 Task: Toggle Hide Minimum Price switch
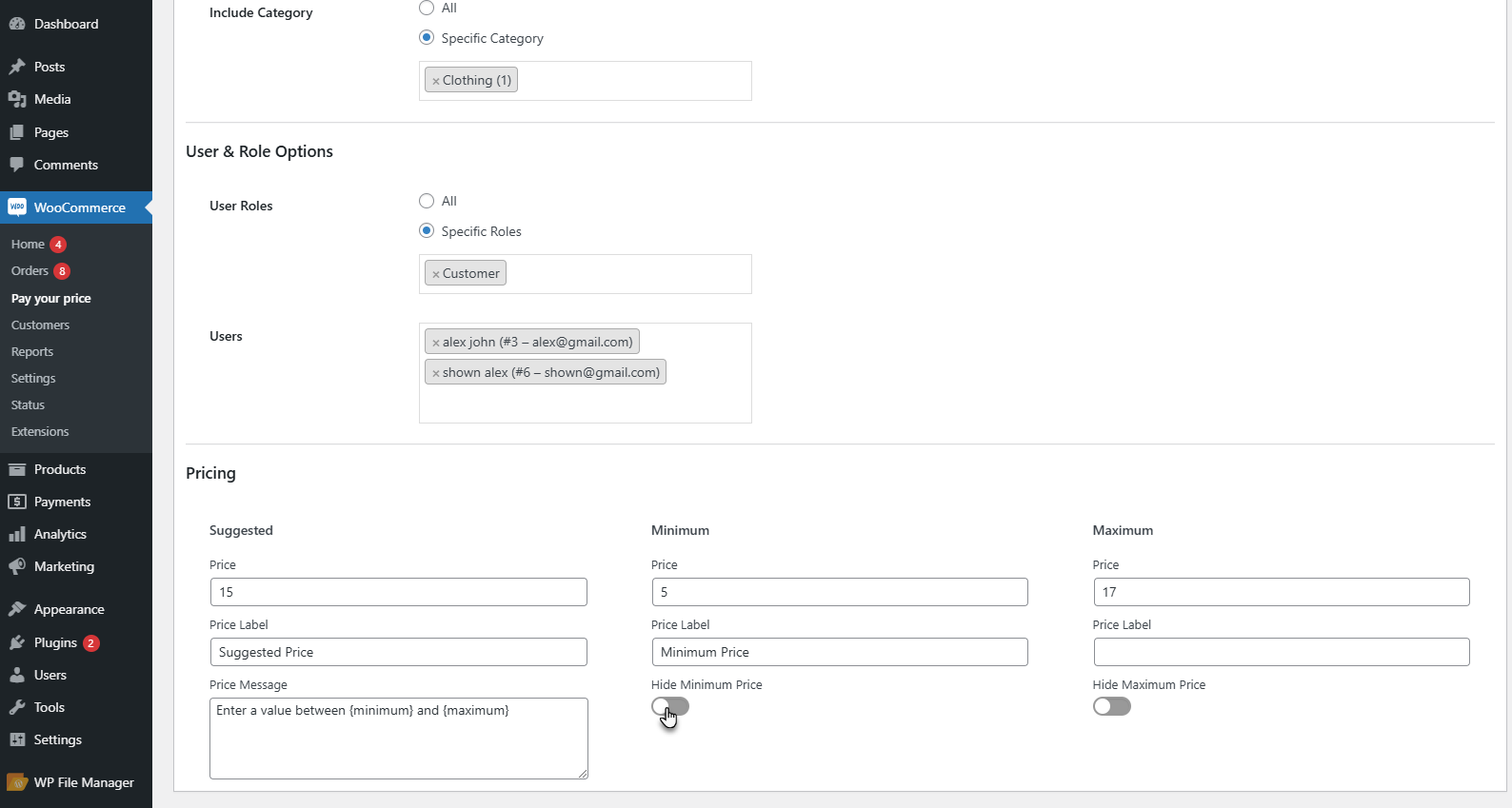(x=670, y=706)
